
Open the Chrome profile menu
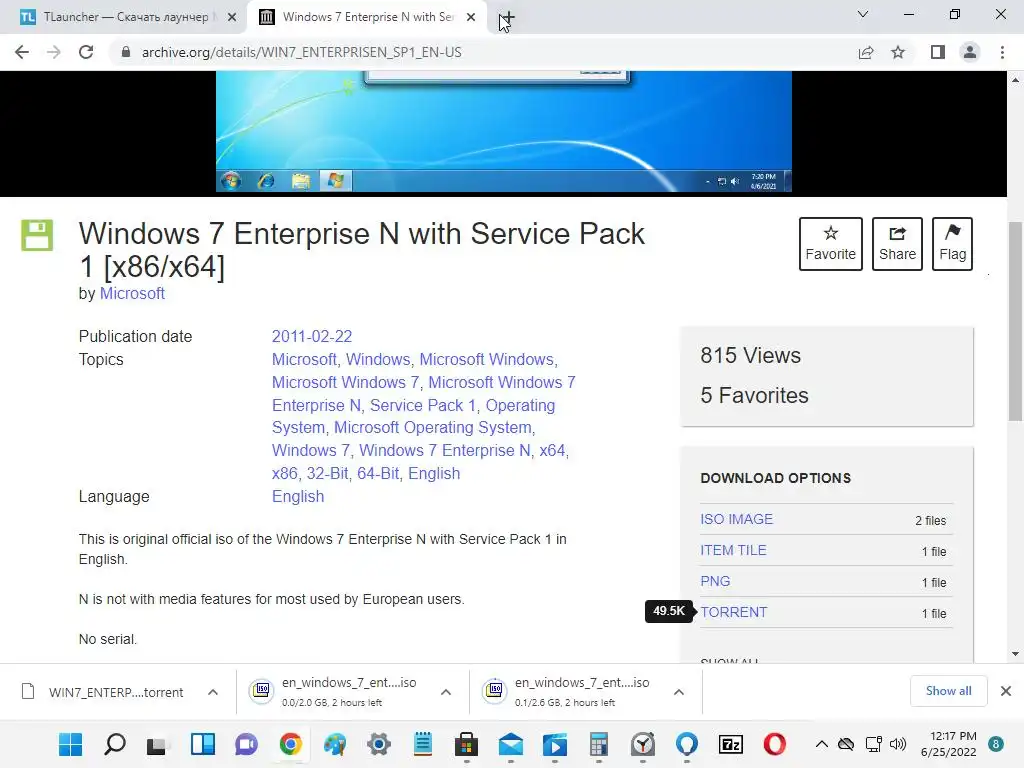(970, 52)
